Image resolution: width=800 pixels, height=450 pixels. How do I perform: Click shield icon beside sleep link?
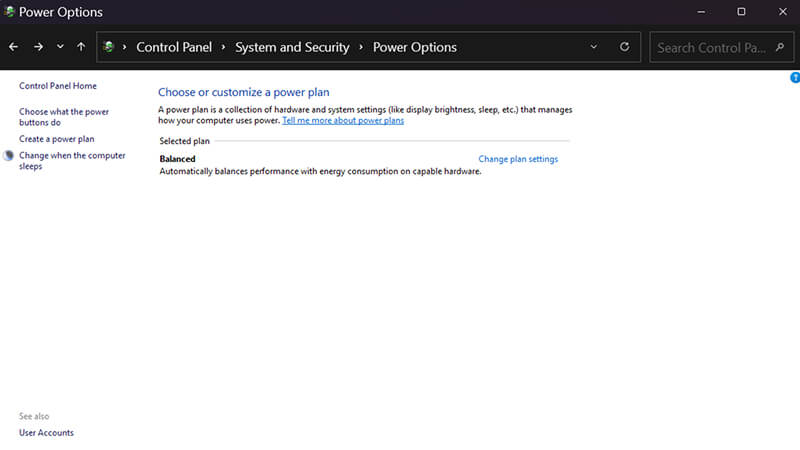[x=9, y=156]
